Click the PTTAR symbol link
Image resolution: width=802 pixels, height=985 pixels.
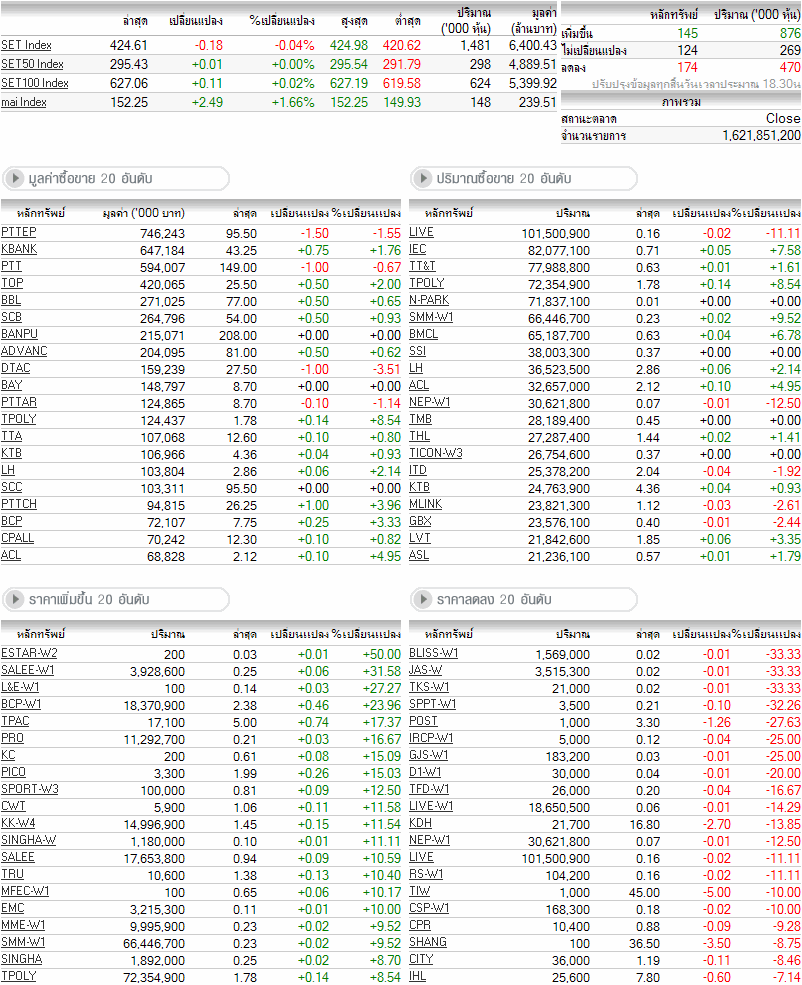[19, 402]
